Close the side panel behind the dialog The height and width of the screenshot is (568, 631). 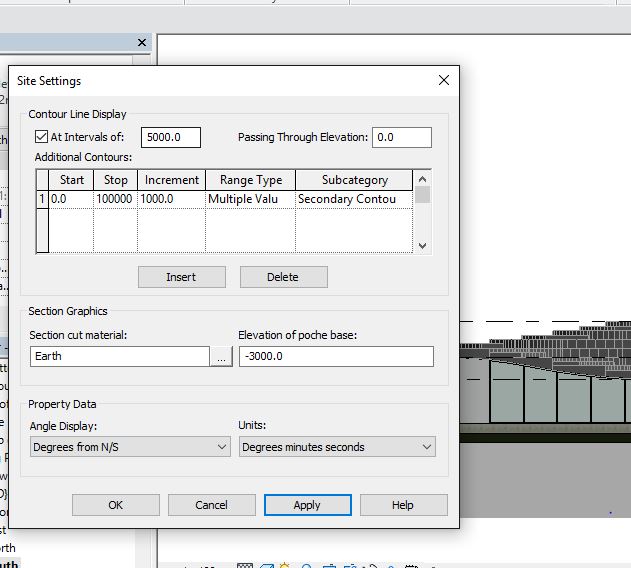(x=142, y=42)
